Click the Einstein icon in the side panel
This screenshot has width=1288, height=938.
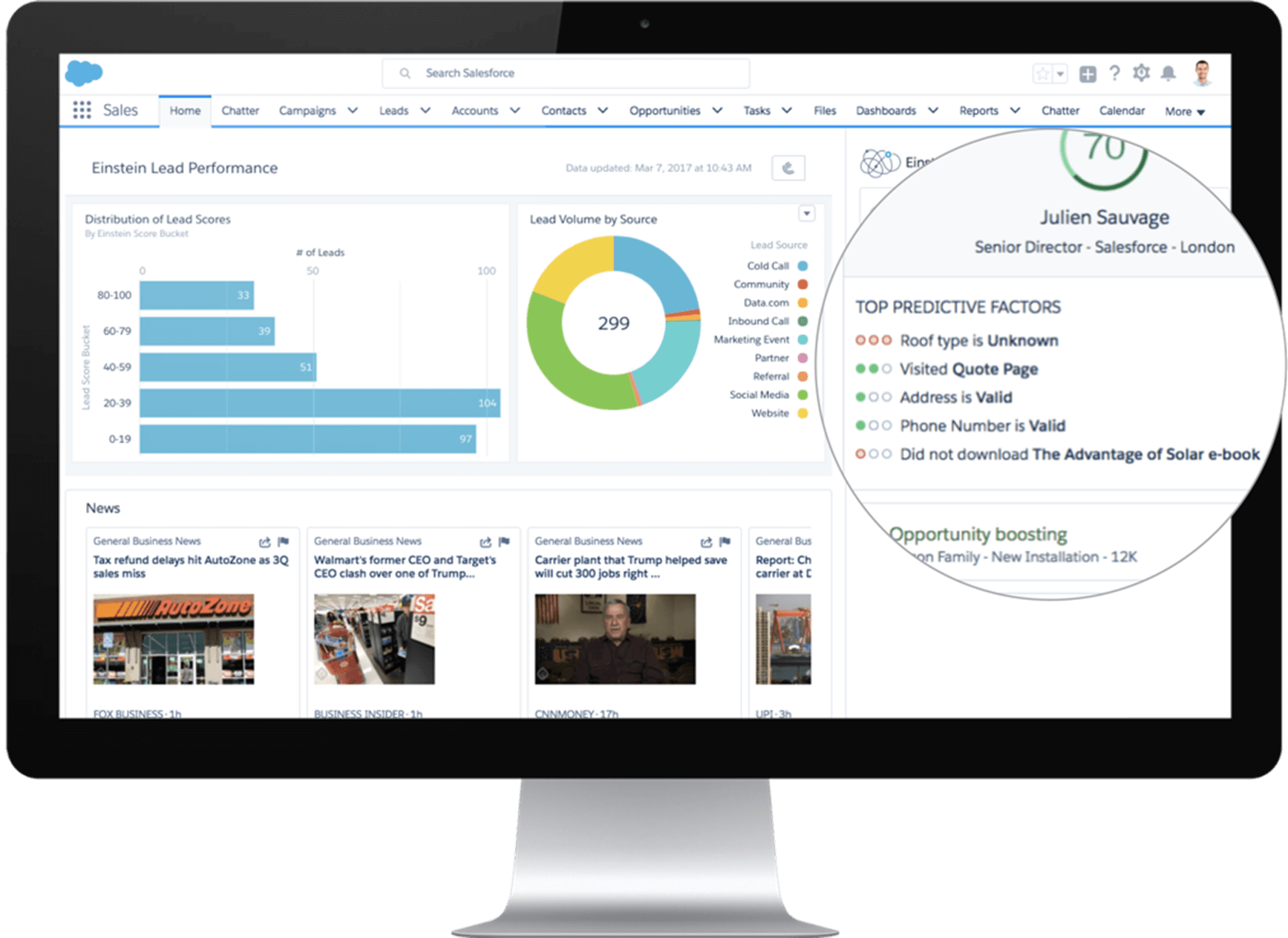pos(880,162)
